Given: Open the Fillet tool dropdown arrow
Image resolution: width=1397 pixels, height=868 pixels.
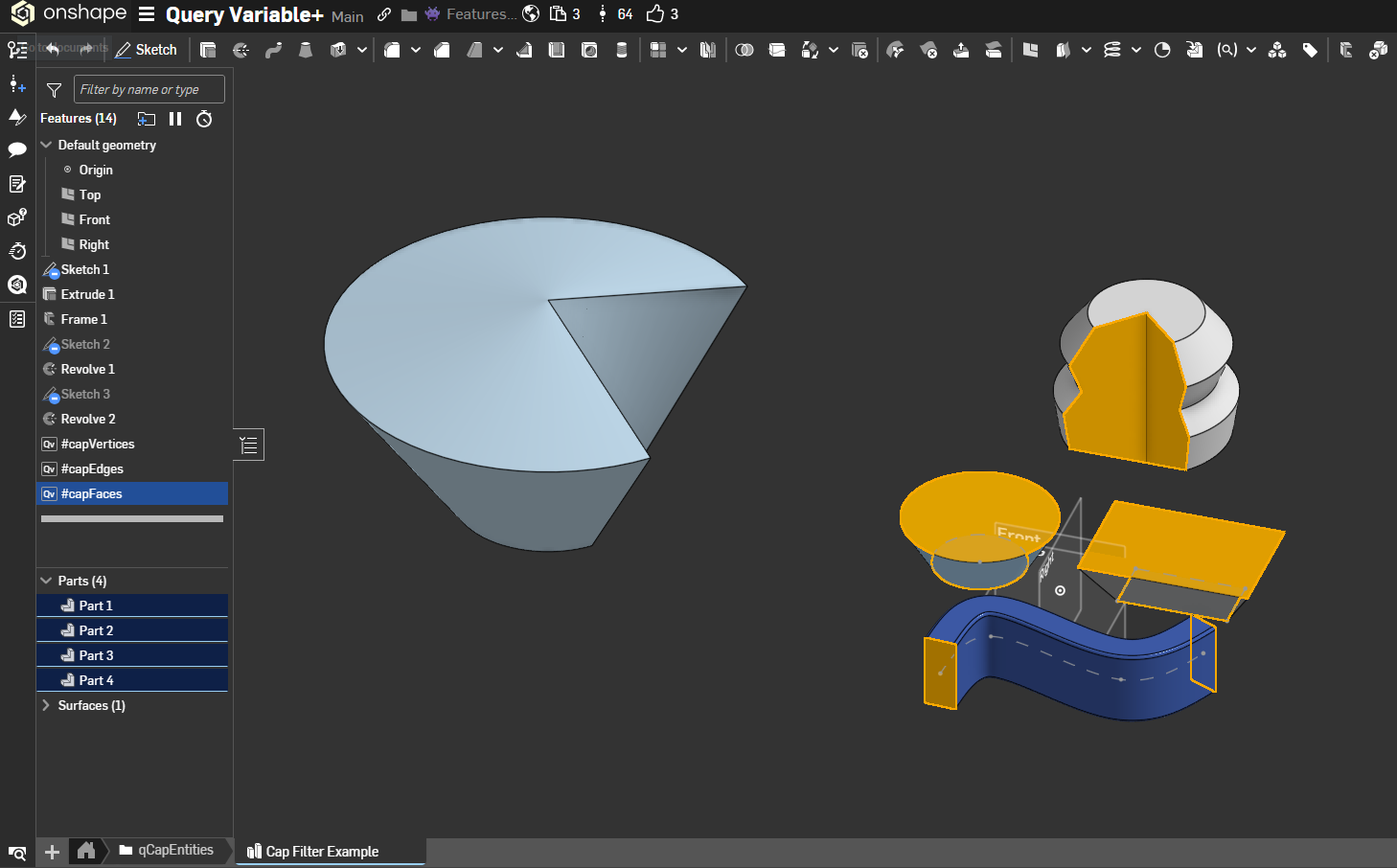Looking at the screenshot, I should point(416,50).
